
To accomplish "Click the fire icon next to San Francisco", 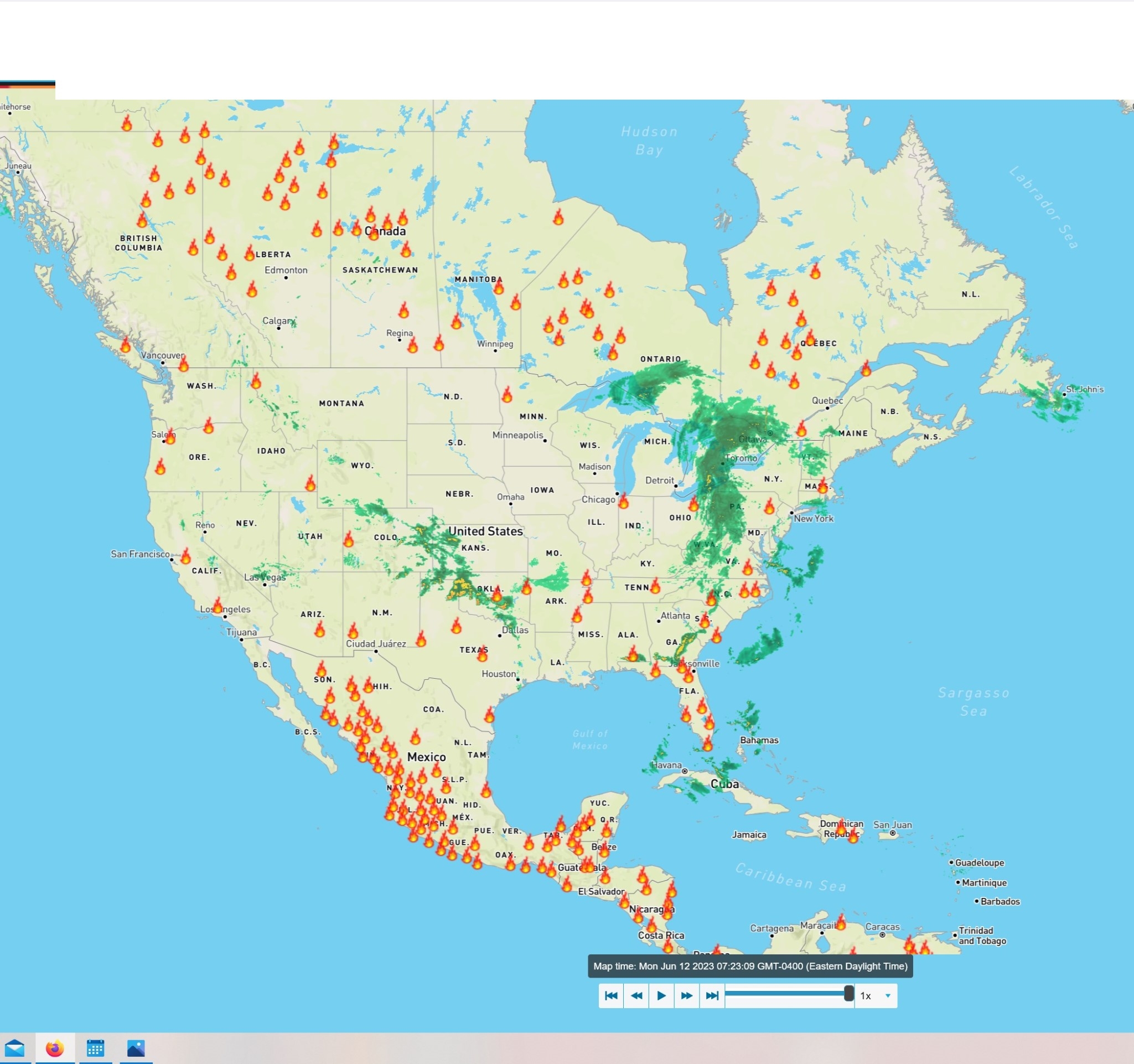I will tap(185, 557).
